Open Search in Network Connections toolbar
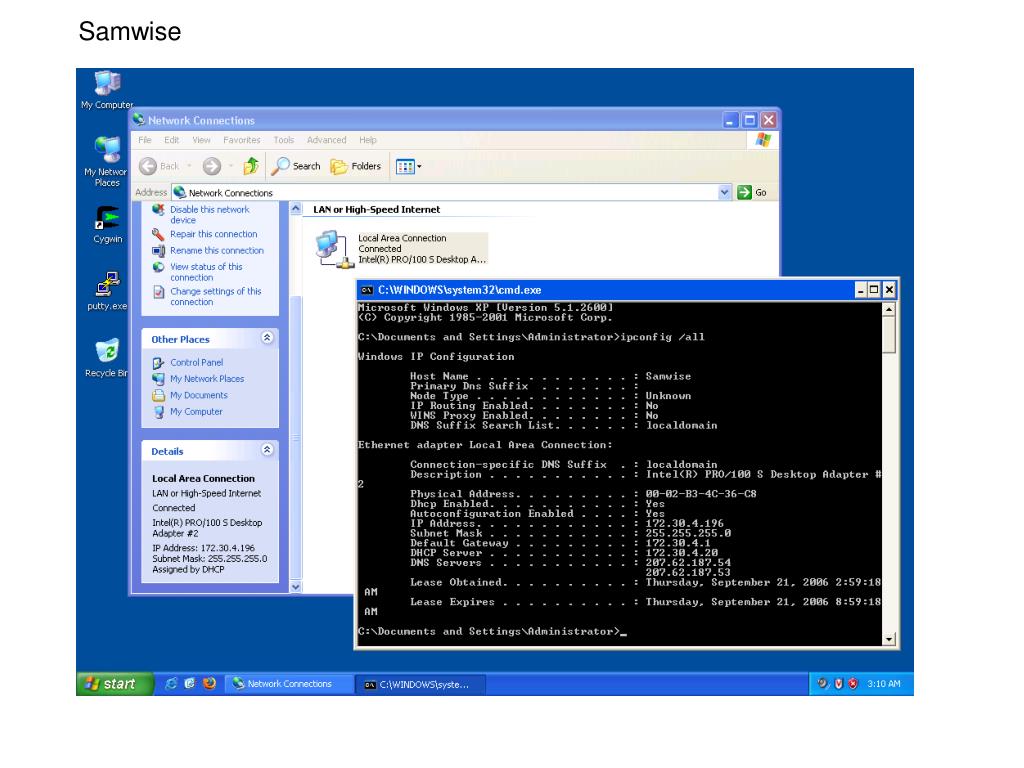This screenshot has height=768, width=1024. click(296, 167)
